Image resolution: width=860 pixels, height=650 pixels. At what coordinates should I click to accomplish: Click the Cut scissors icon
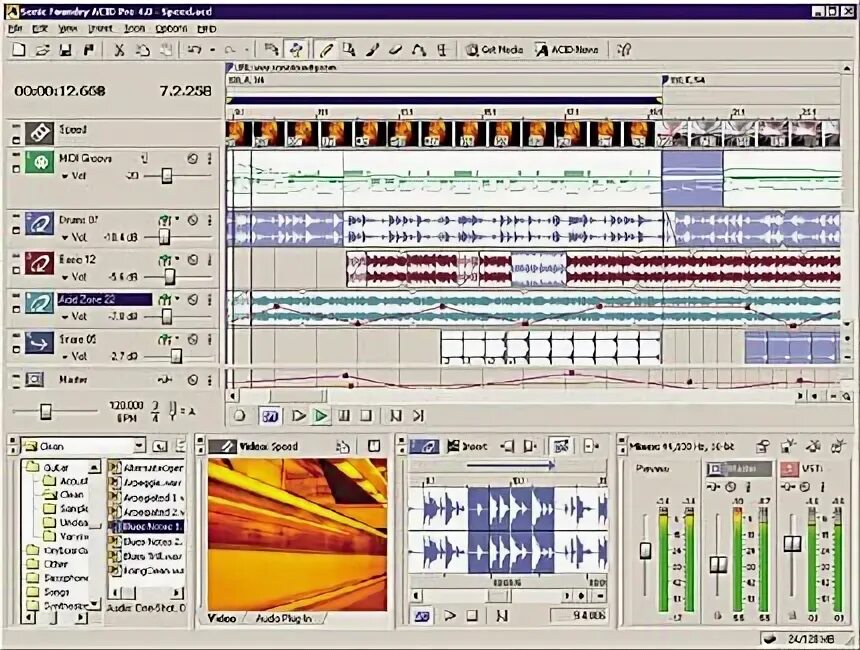[118, 50]
